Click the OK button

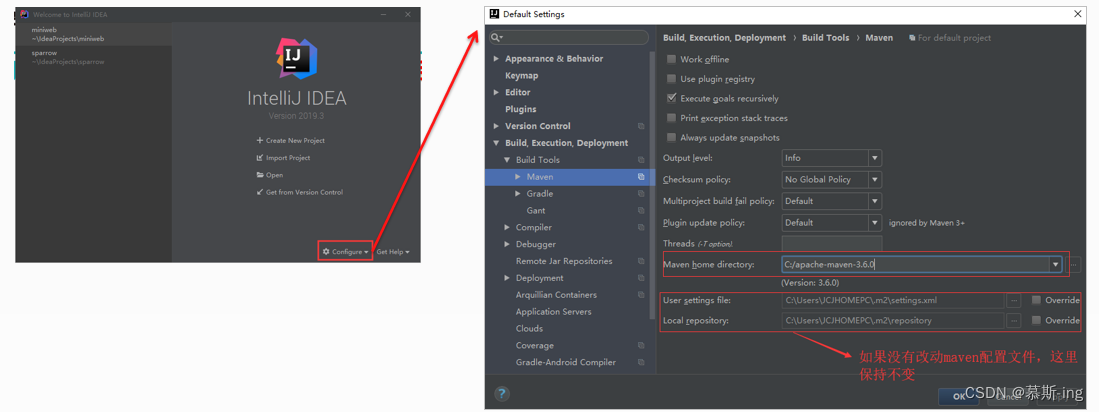(960, 396)
